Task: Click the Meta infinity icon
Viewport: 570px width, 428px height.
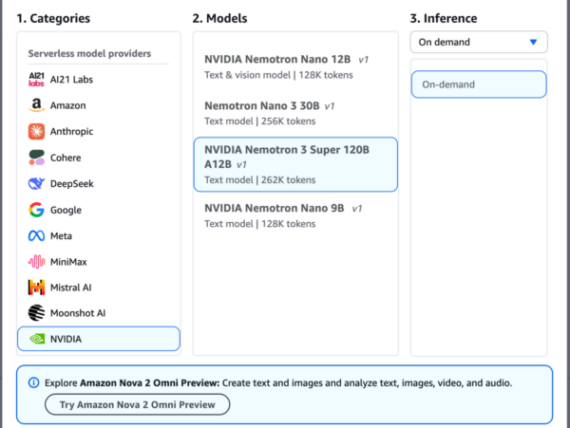Action: pyautogui.click(x=36, y=236)
